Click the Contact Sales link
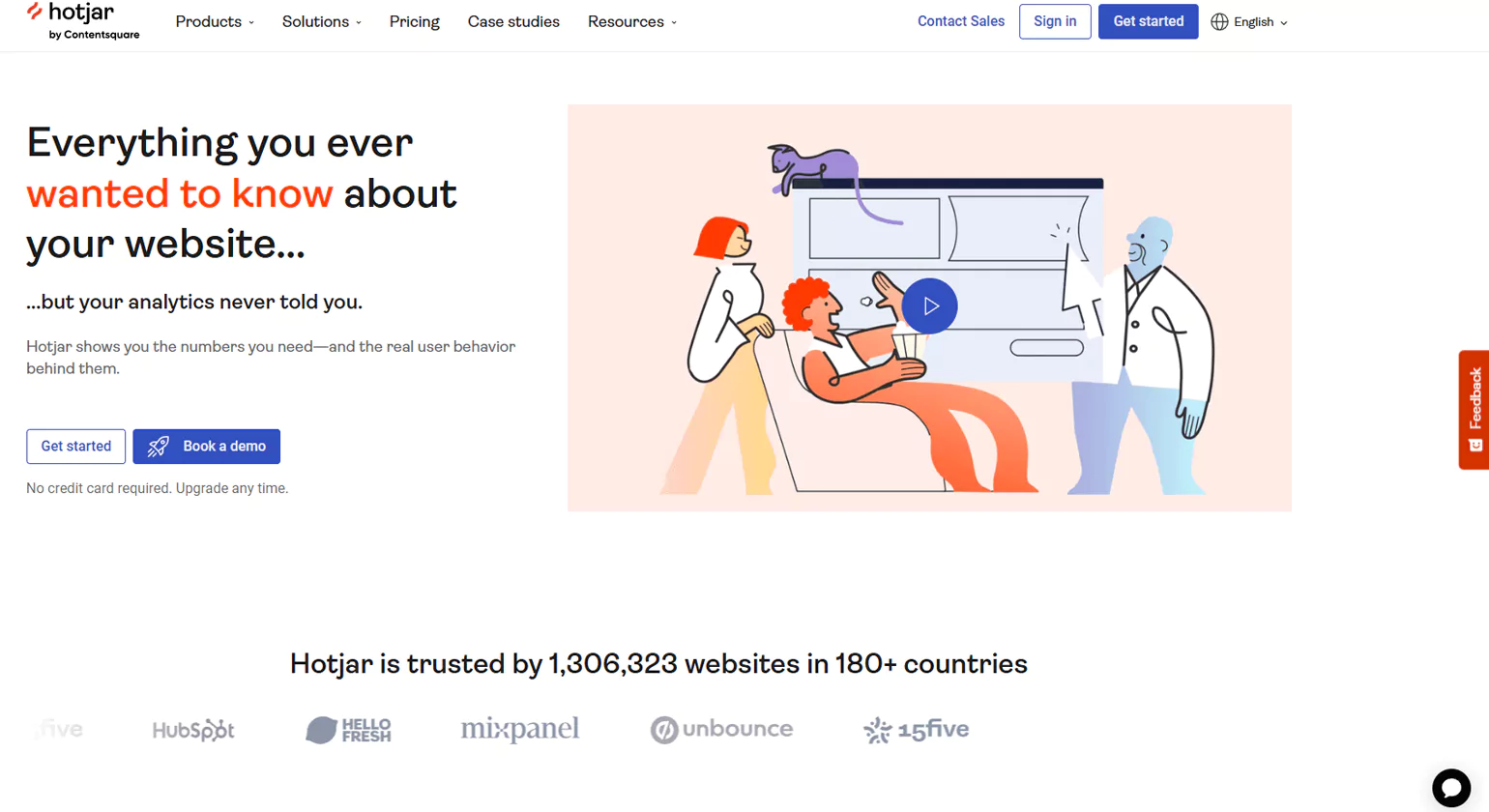1489x812 pixels. tap(960, 21)
